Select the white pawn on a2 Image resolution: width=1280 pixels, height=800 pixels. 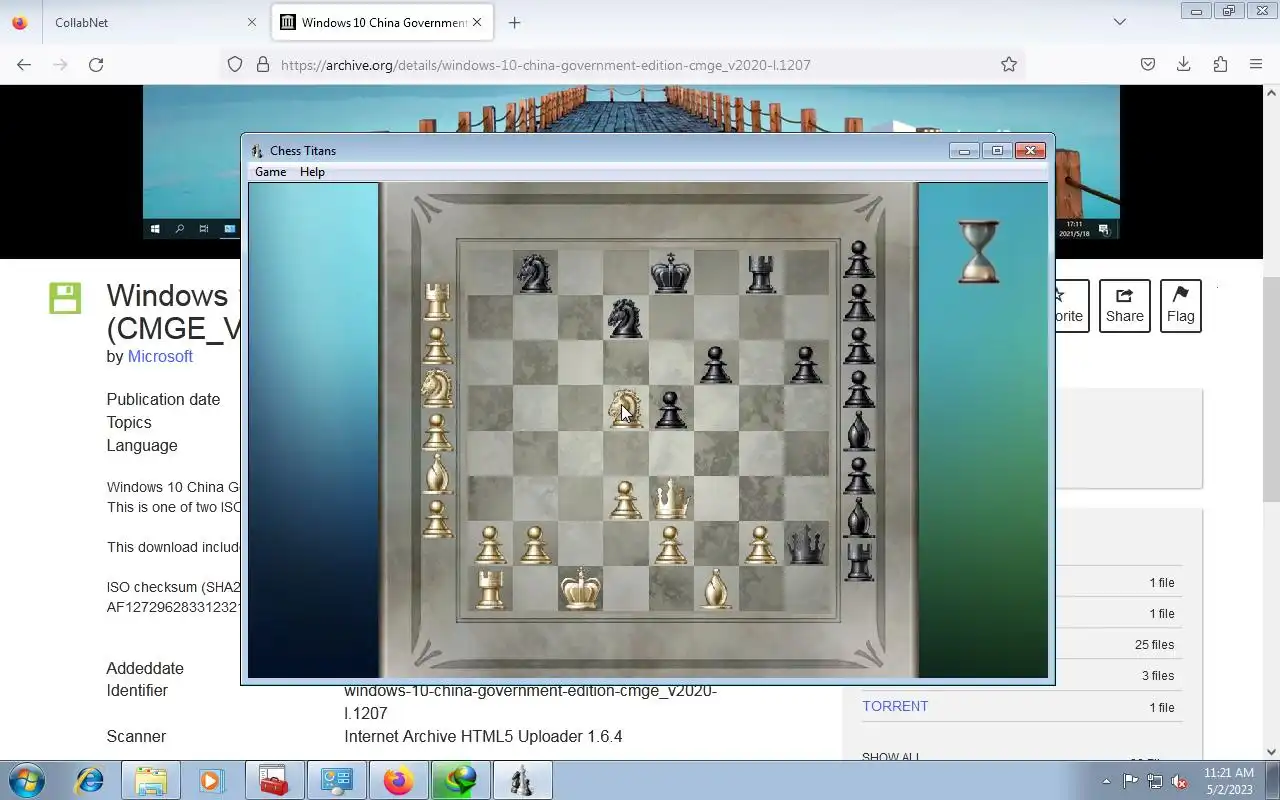click(489, 545)
